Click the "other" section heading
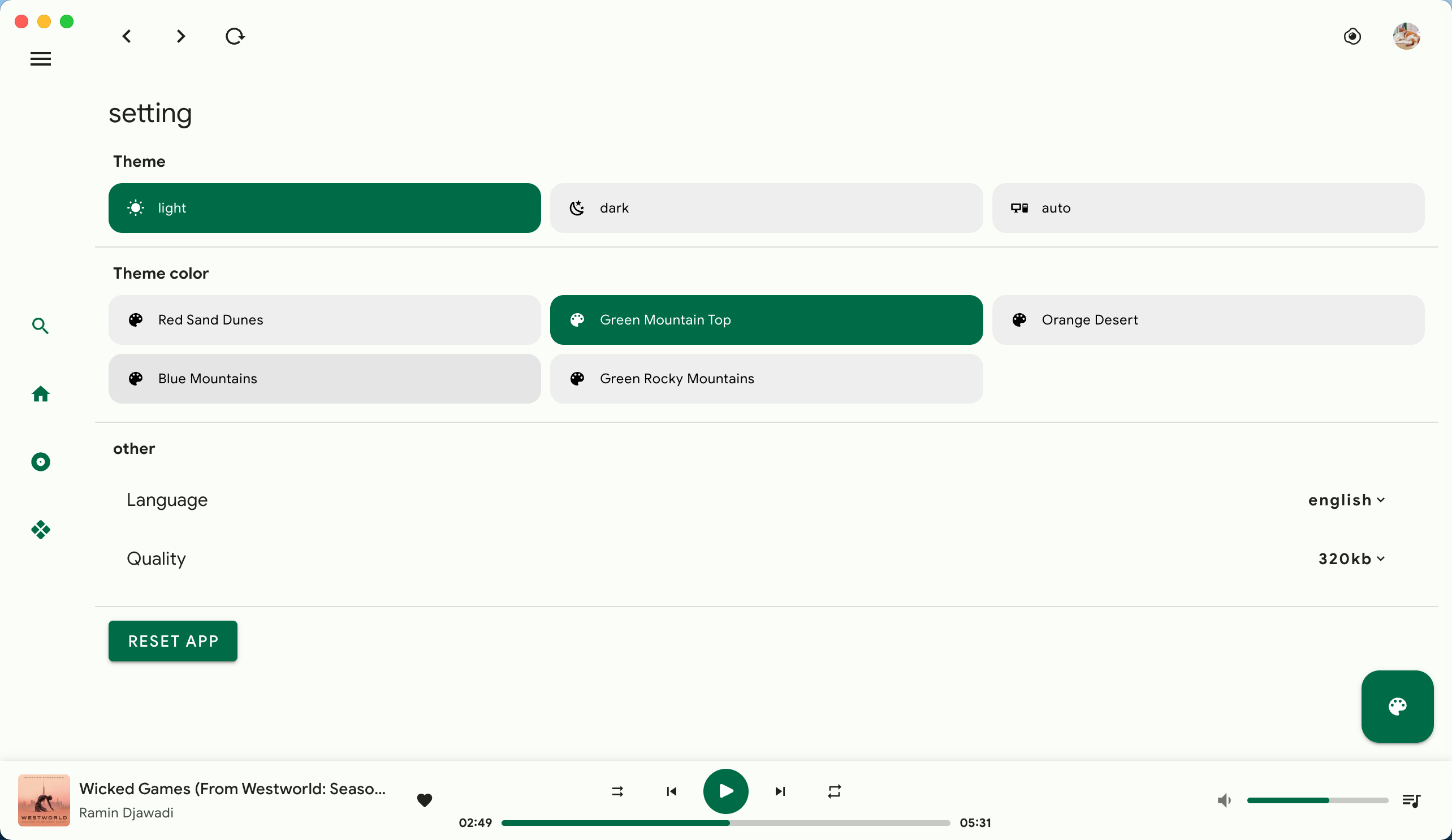Screen dimensions: 1452x840 pos(133,448)
